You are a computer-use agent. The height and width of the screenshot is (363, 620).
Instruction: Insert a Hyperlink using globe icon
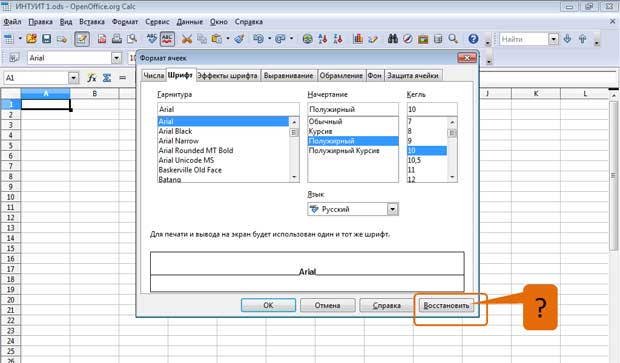(x=307, y=39)
